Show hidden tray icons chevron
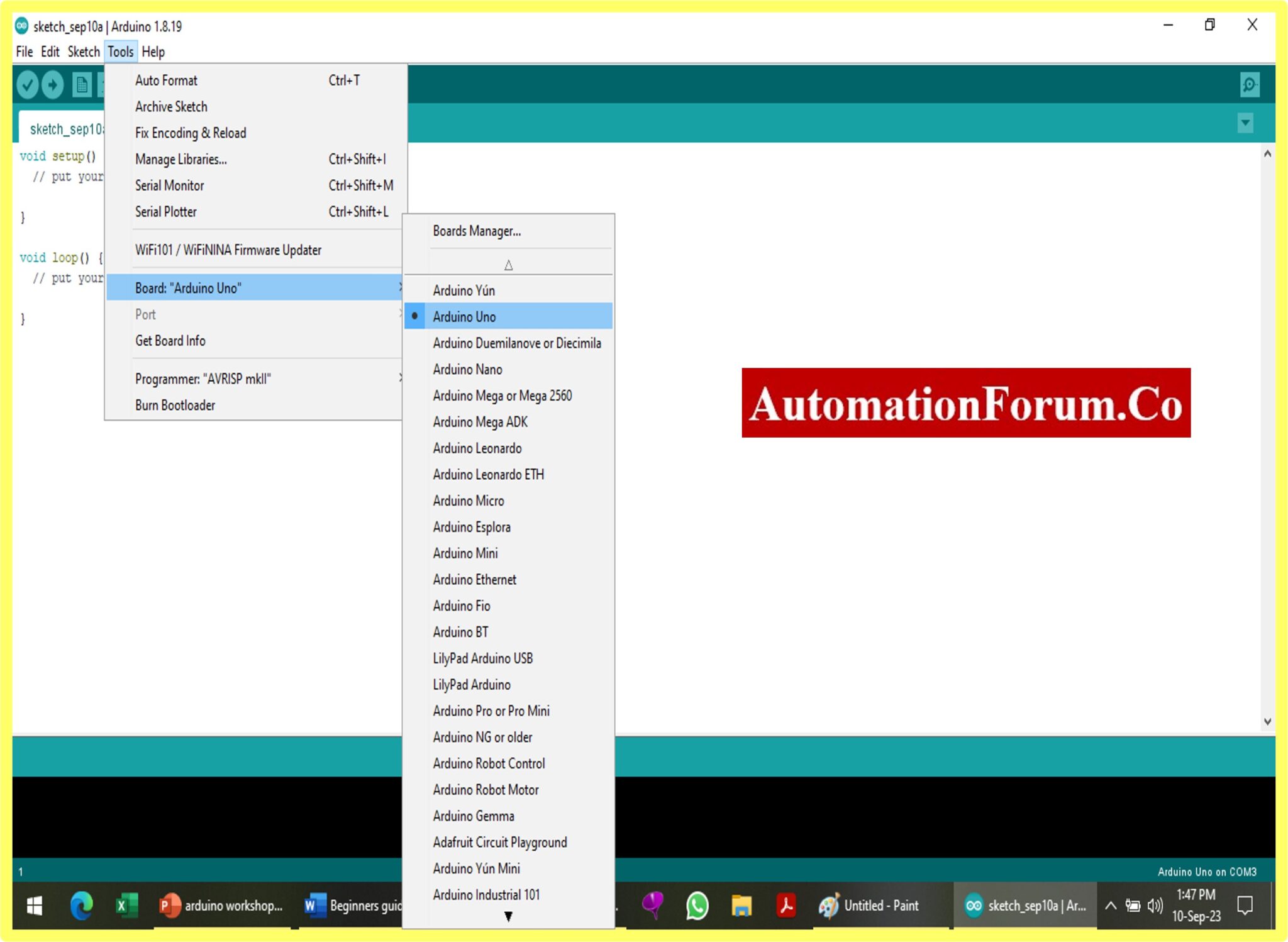The height and width of the screenshot is (942, 1288). tap(1111, 906)
